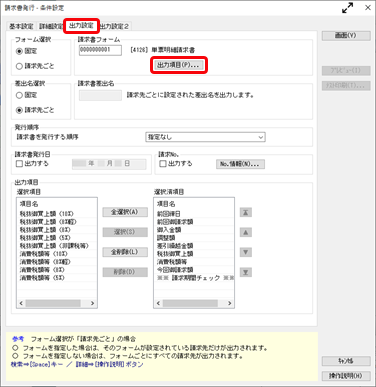This screenshot has height=387, width=376.
Task: Click キャンセル button
Action: coord(346,361)
